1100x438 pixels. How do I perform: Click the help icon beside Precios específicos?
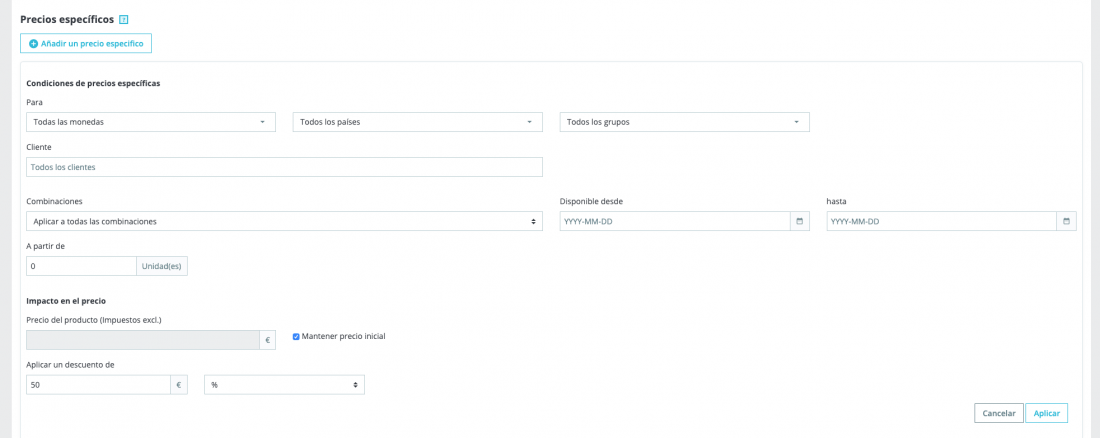123,20
